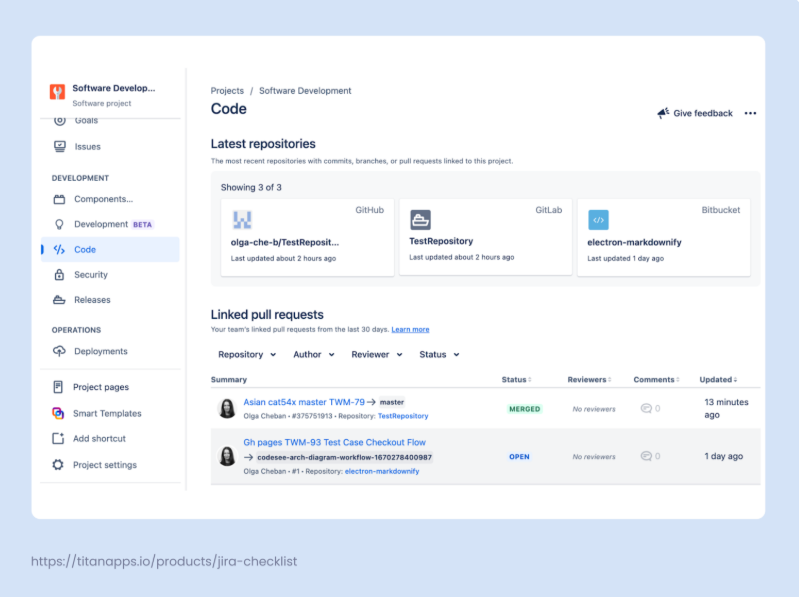Open the Asian cat54x master pull request
This screenshot has height=597, width=799.
click(x=304, y=402)
